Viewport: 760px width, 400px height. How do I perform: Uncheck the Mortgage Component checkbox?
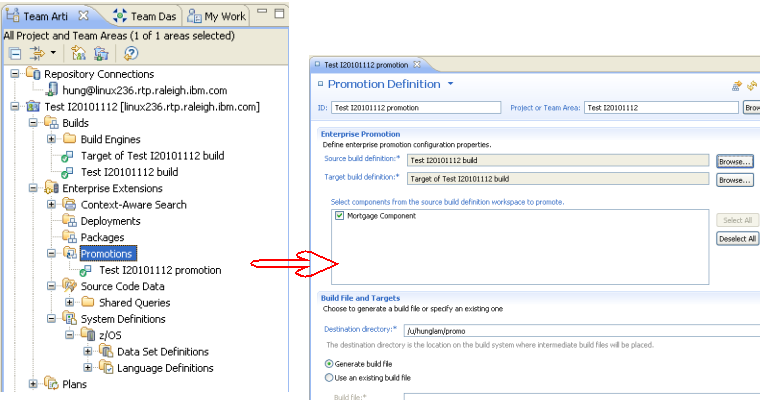pyautogui.click(x=339, y=216)
